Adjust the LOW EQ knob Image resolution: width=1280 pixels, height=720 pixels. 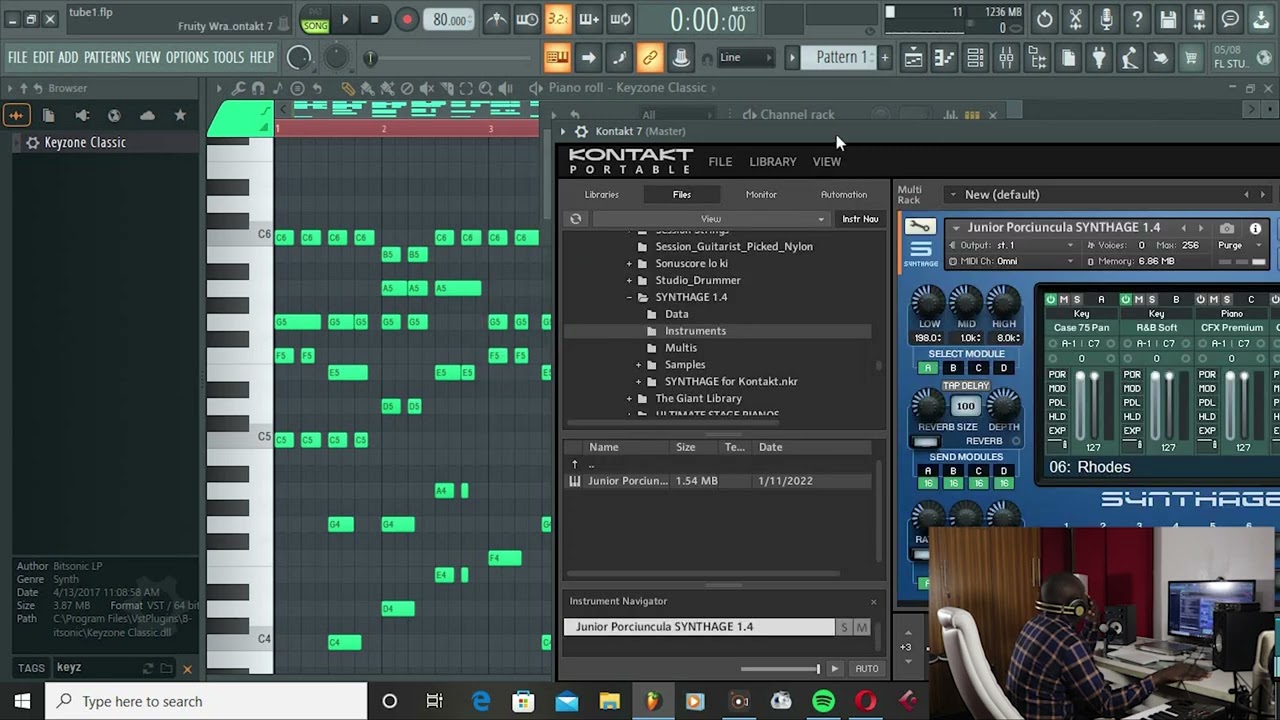click(x=928, y=300)
